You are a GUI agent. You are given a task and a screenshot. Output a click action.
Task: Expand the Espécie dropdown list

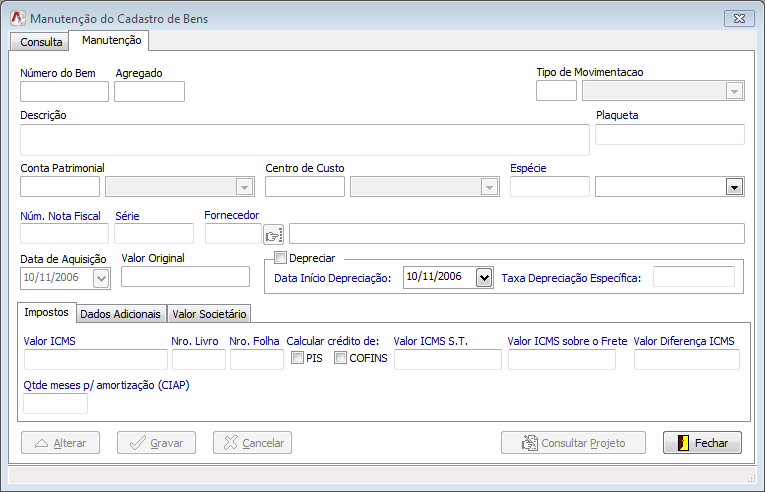[x=734, y=186]
